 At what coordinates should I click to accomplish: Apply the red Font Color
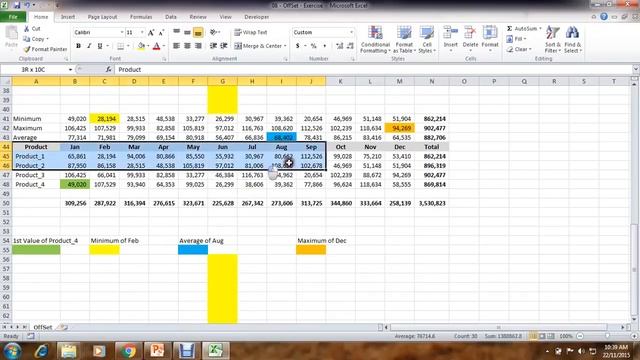(x=156, y=46)
